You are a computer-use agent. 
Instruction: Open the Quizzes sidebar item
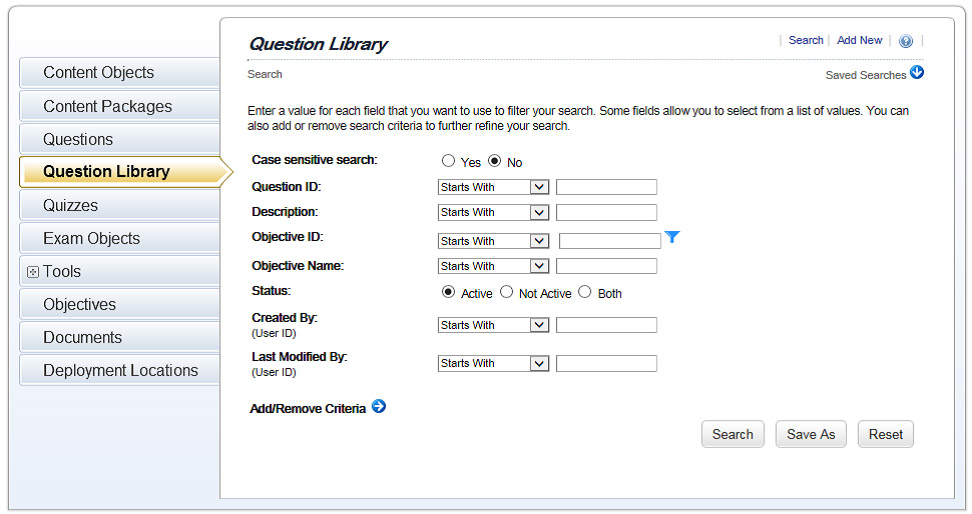[70, 205]
